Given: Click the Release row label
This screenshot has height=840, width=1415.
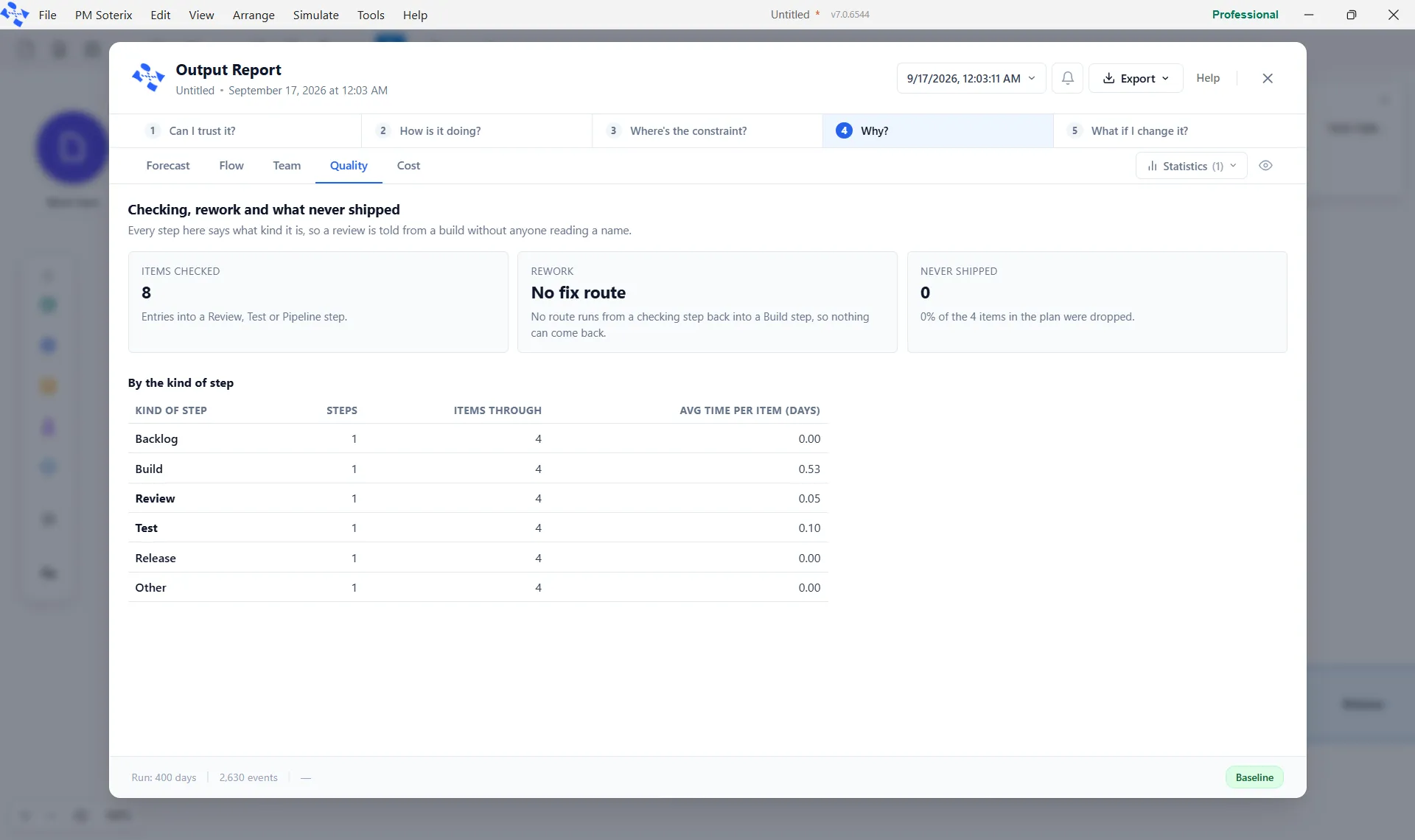Looking at the screenshot, I should [x=156, y=558].
